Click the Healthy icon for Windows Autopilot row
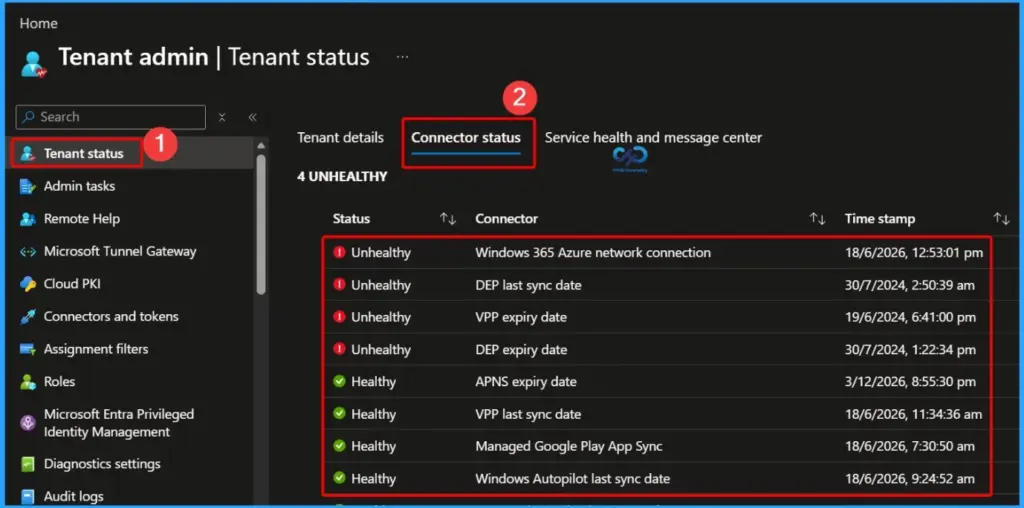1024x508 pixels. [x=339, y=479]
